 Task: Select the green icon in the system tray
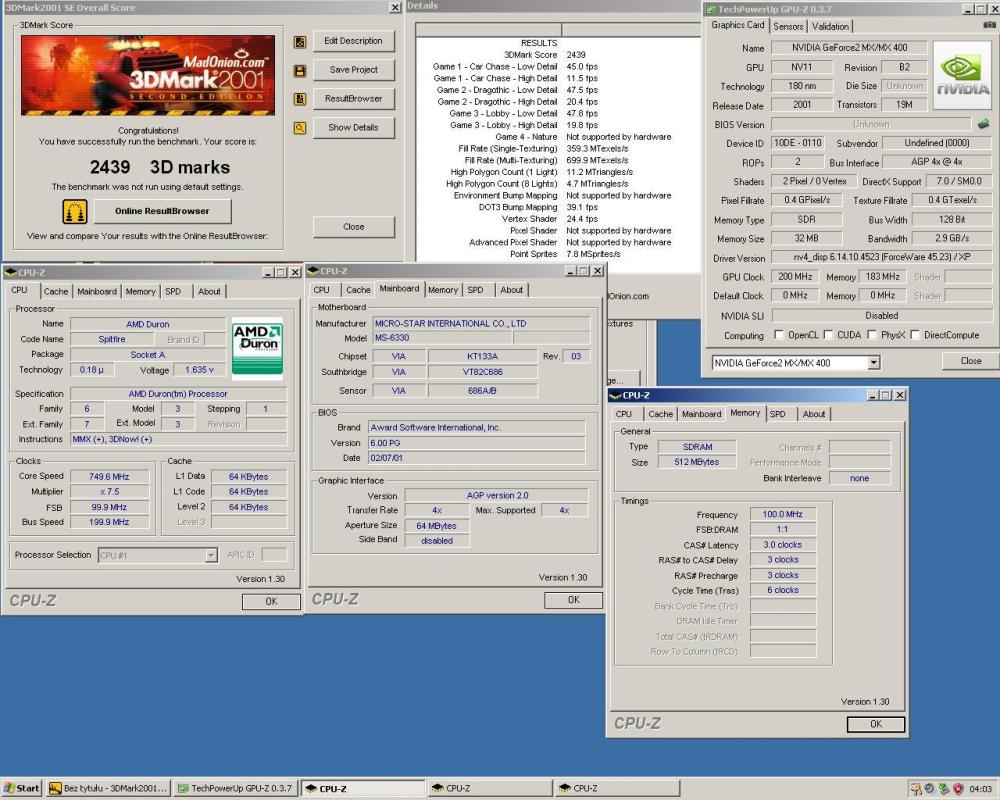(x=941, y=788)
